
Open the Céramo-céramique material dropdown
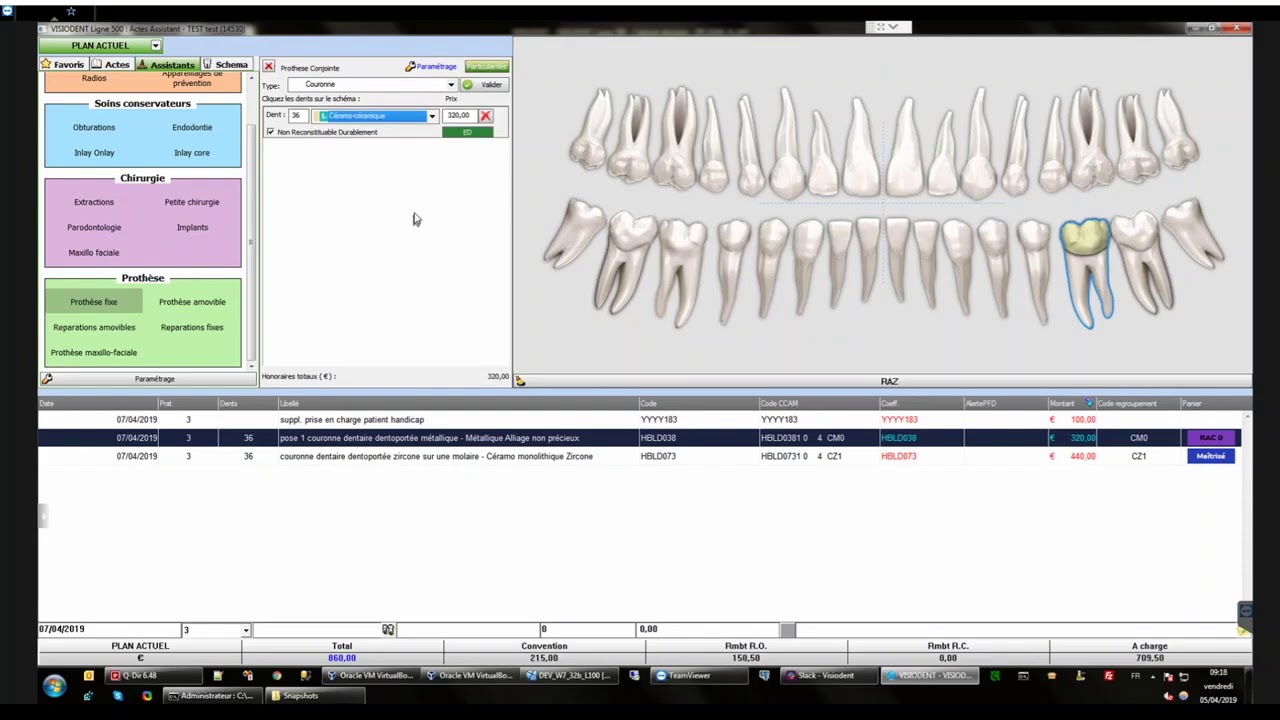coord(432,116)
